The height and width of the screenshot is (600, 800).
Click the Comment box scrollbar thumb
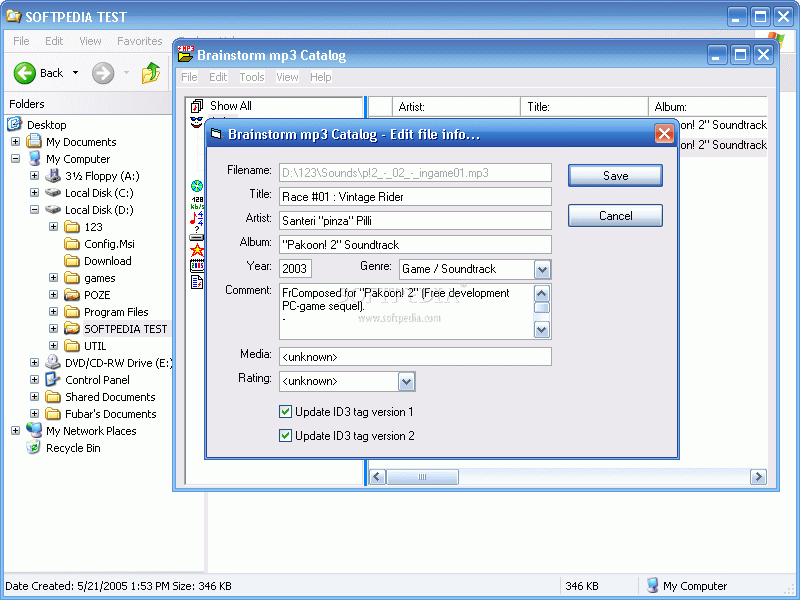(542, 308)
